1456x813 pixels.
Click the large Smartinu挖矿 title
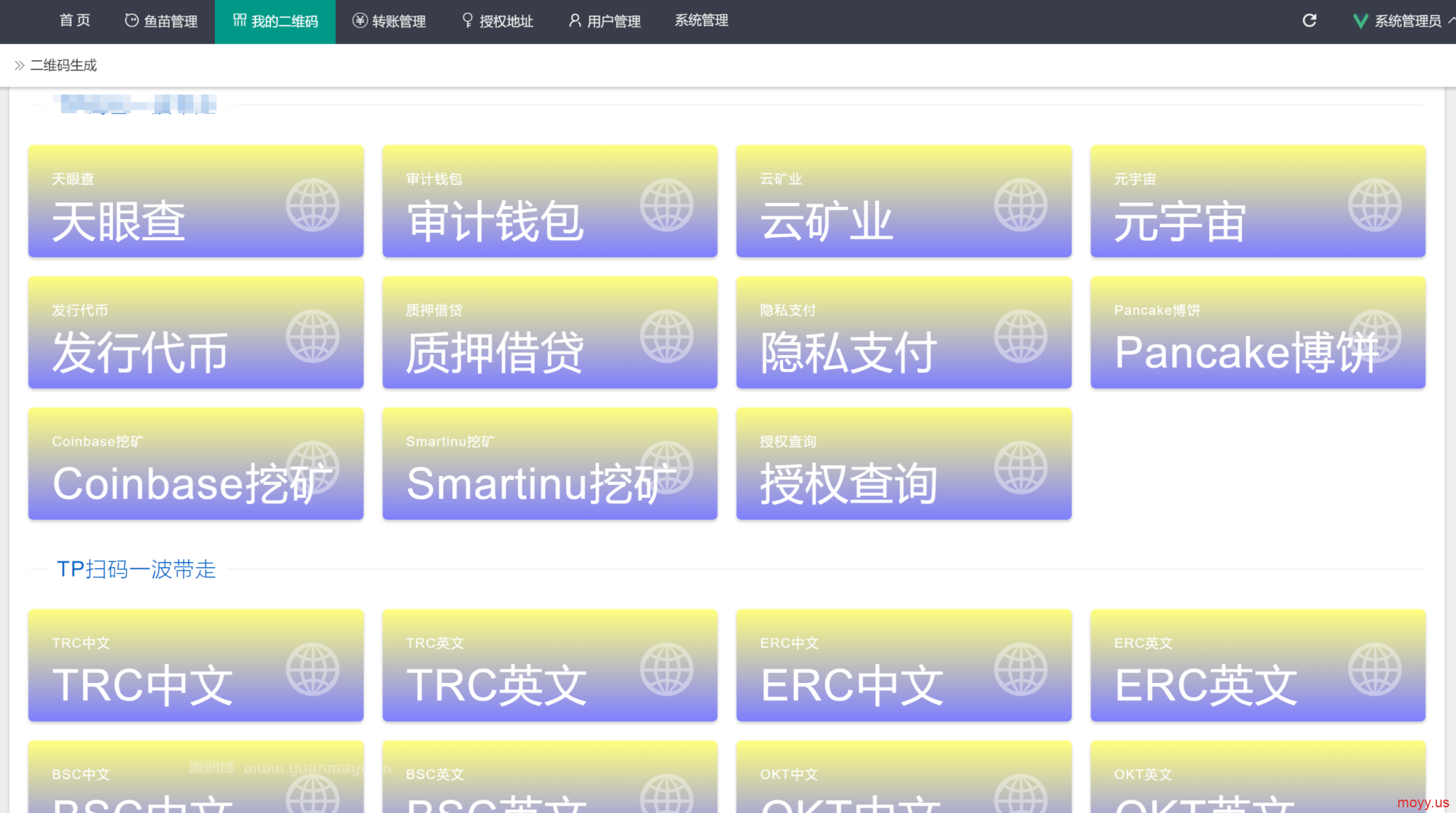pyautogui.click(x=541, y=484)
